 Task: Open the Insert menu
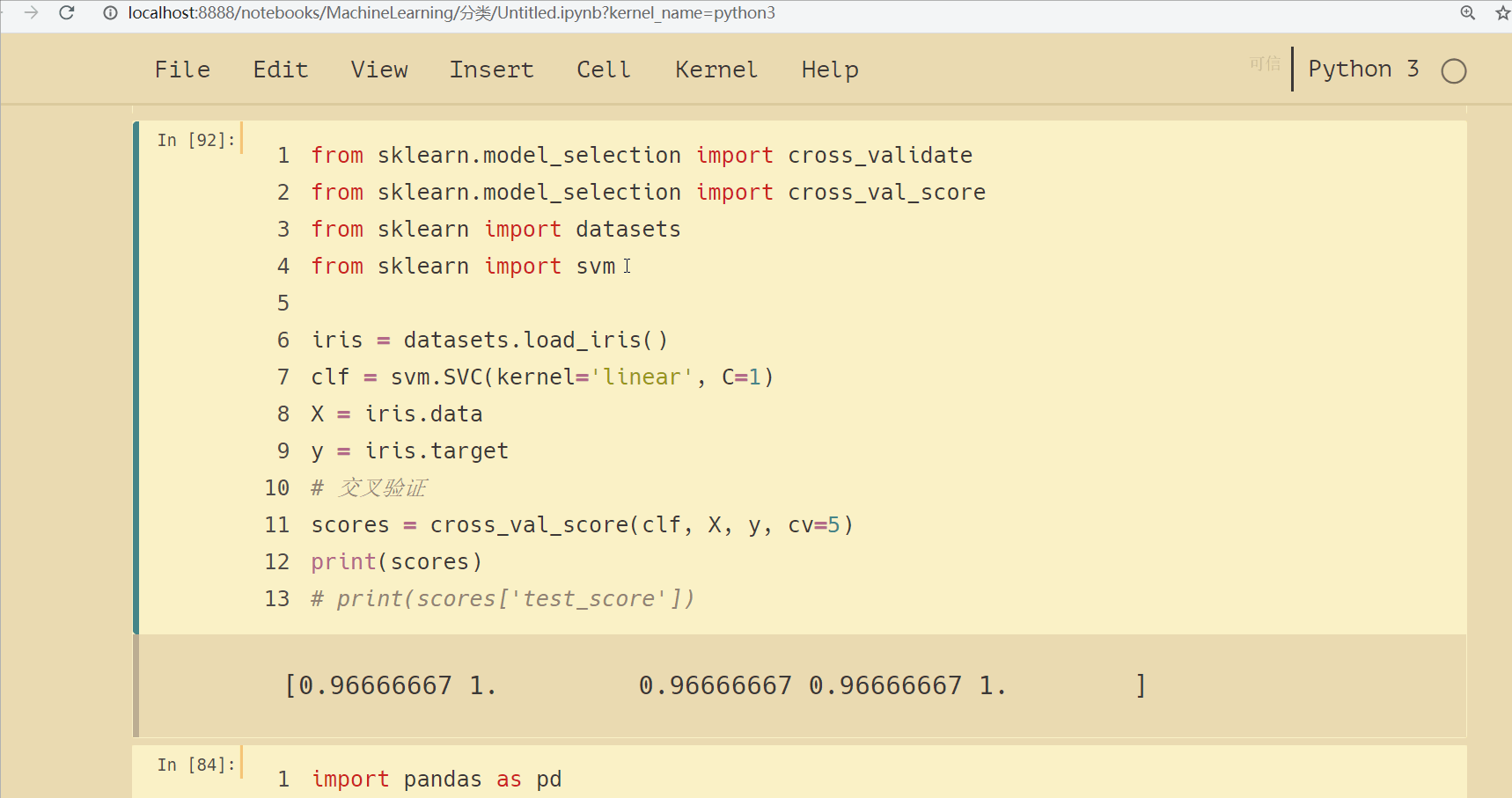coord(492,70)
